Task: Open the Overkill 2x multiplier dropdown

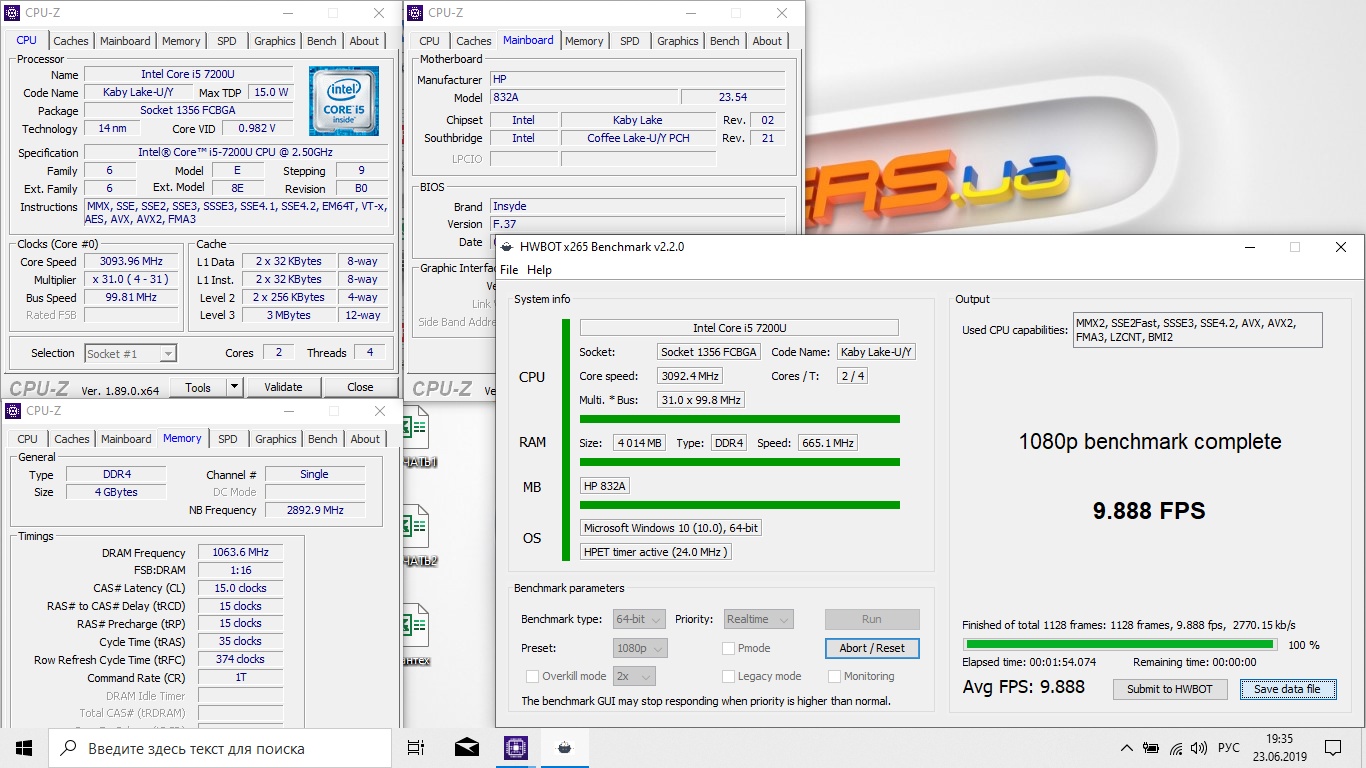Action: pos(634,676)
